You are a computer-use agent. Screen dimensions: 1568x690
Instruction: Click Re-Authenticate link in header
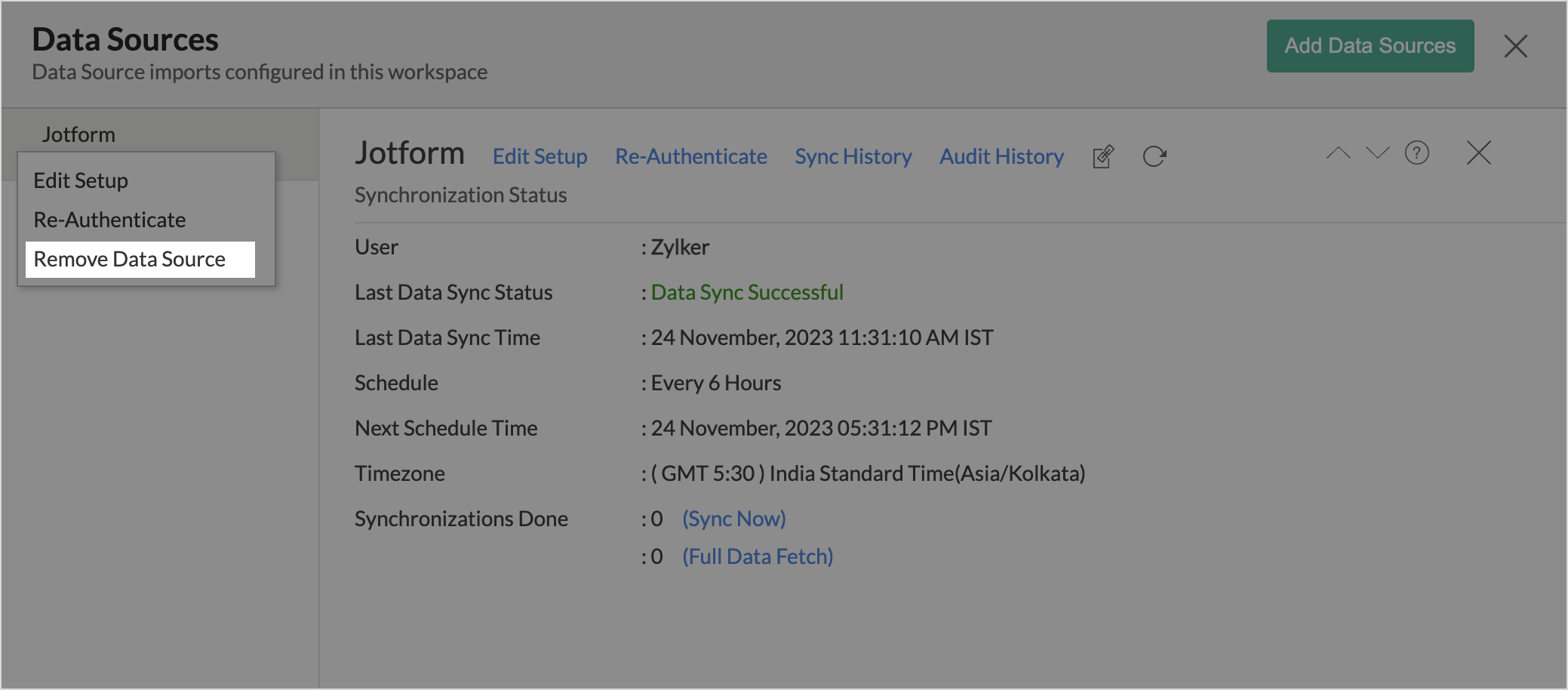pyautogui.click(x=691, y=156)
